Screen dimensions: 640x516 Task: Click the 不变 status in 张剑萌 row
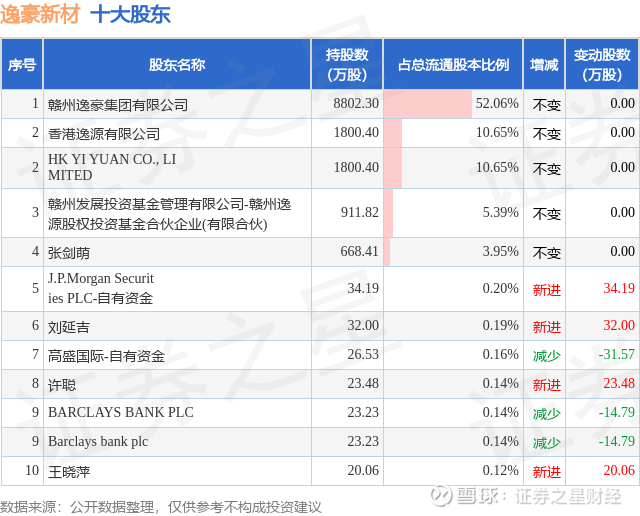547,252
